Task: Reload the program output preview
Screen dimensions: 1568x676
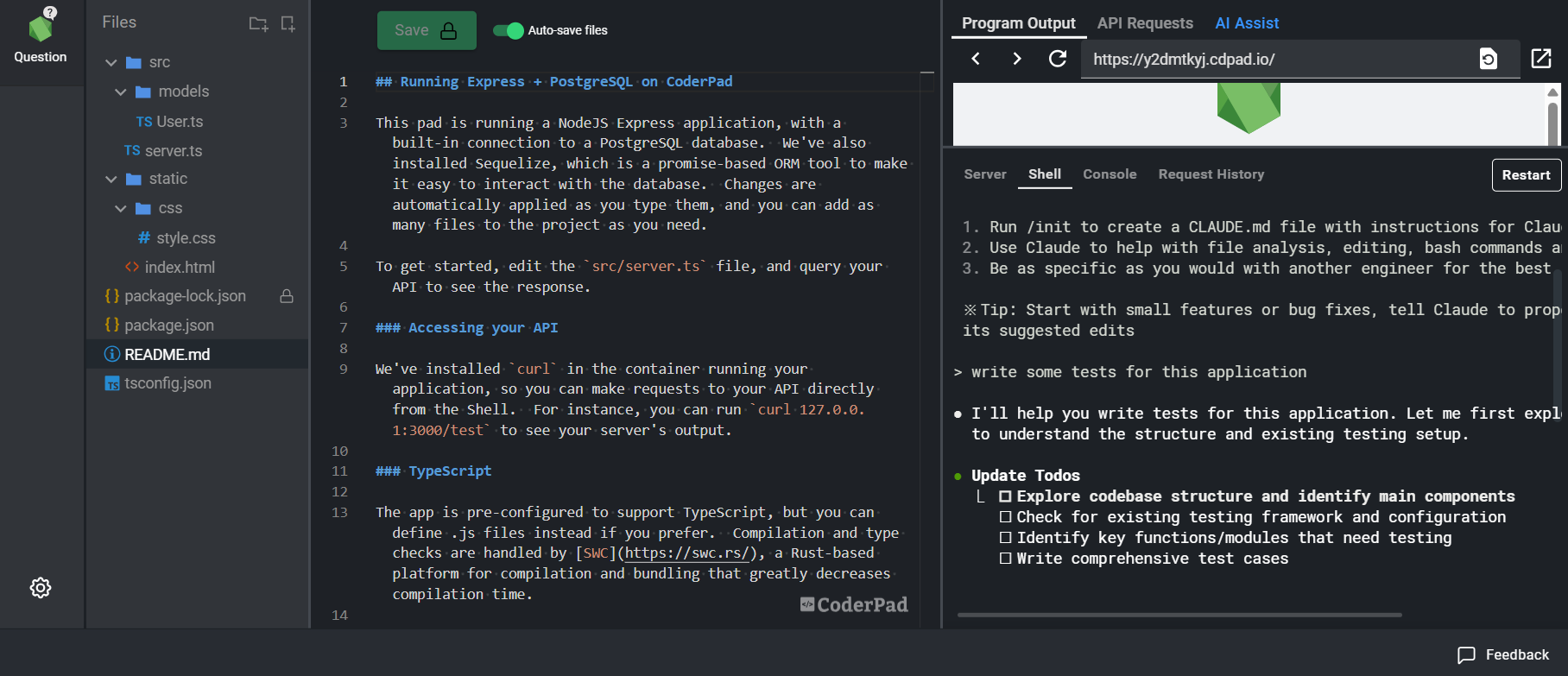Action: 1057,59
